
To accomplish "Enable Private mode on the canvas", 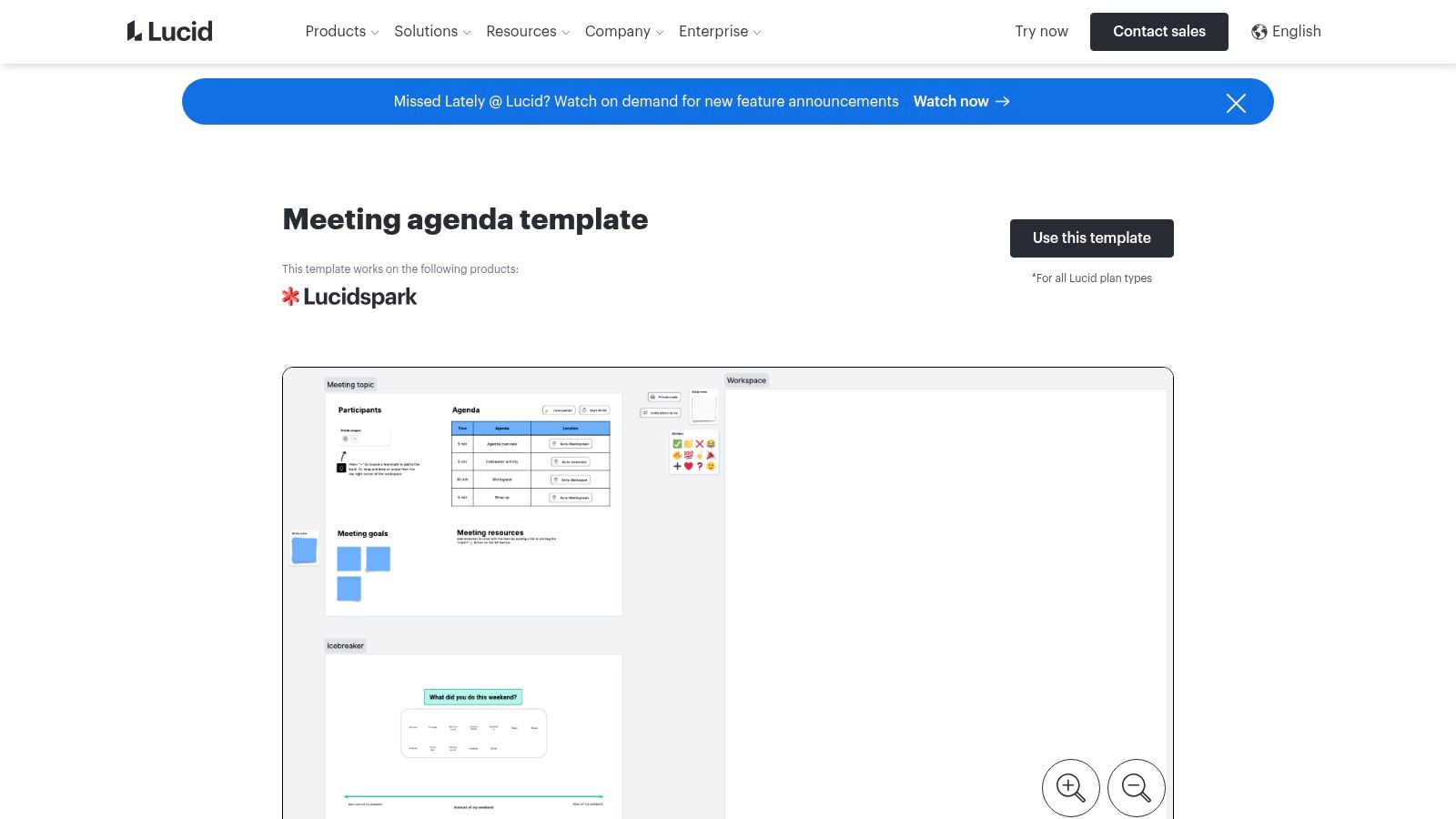I will click(x=663, y=397).
